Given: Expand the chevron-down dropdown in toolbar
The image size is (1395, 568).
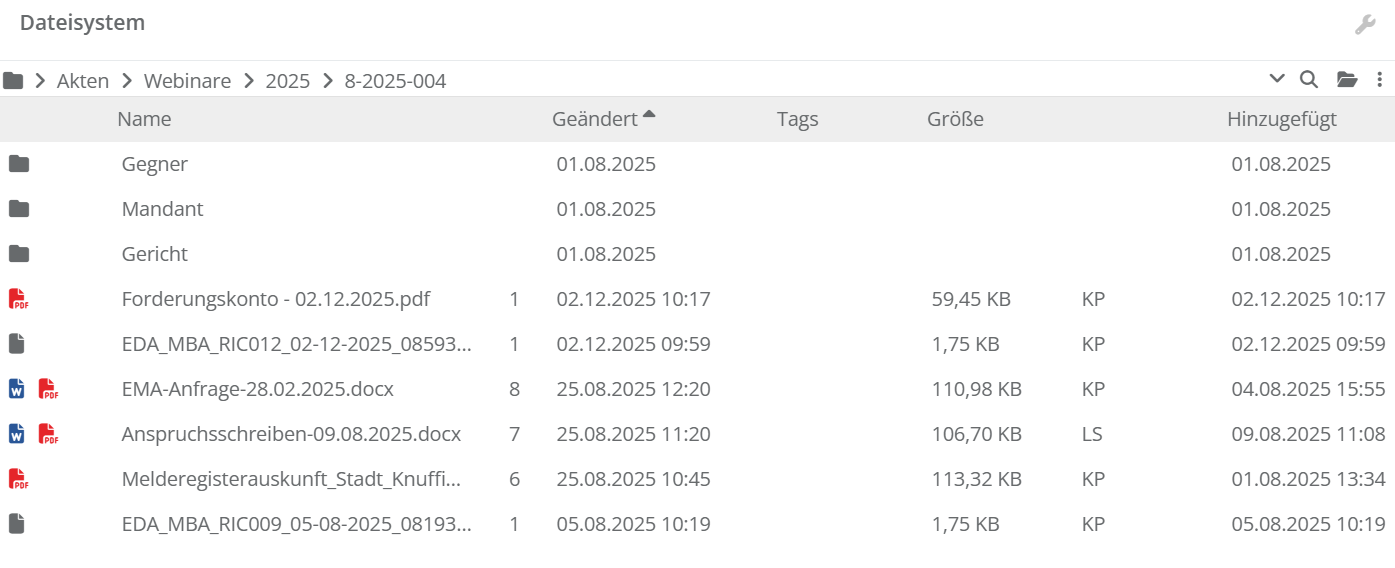Looking at the screenshot, I should pyautogui.click(x=1277, y=80).
